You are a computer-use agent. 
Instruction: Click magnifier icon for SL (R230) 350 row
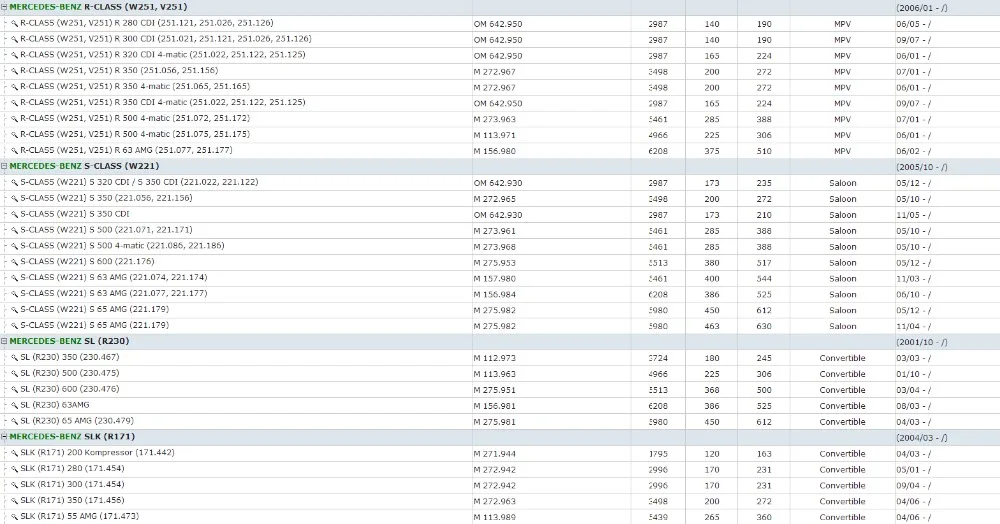(x=14, y=358)
